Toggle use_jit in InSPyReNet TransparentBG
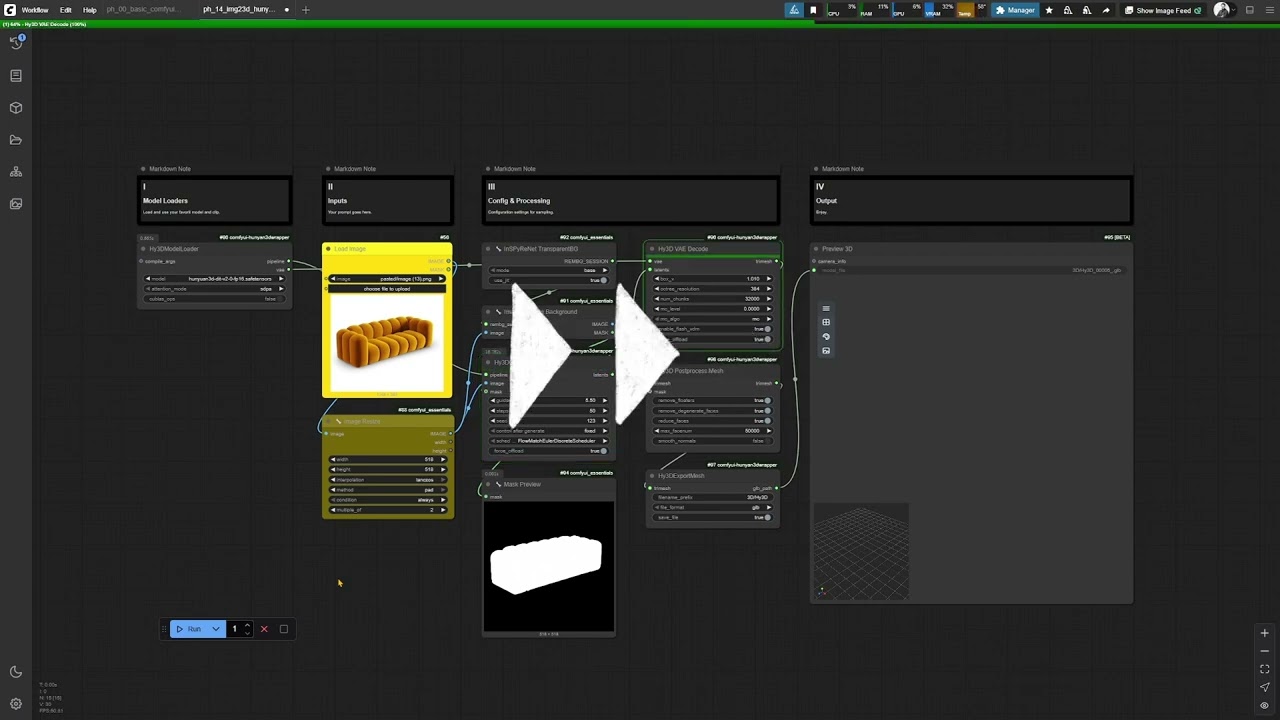This screenshot has width=1280, height=720. click(549, 280)
